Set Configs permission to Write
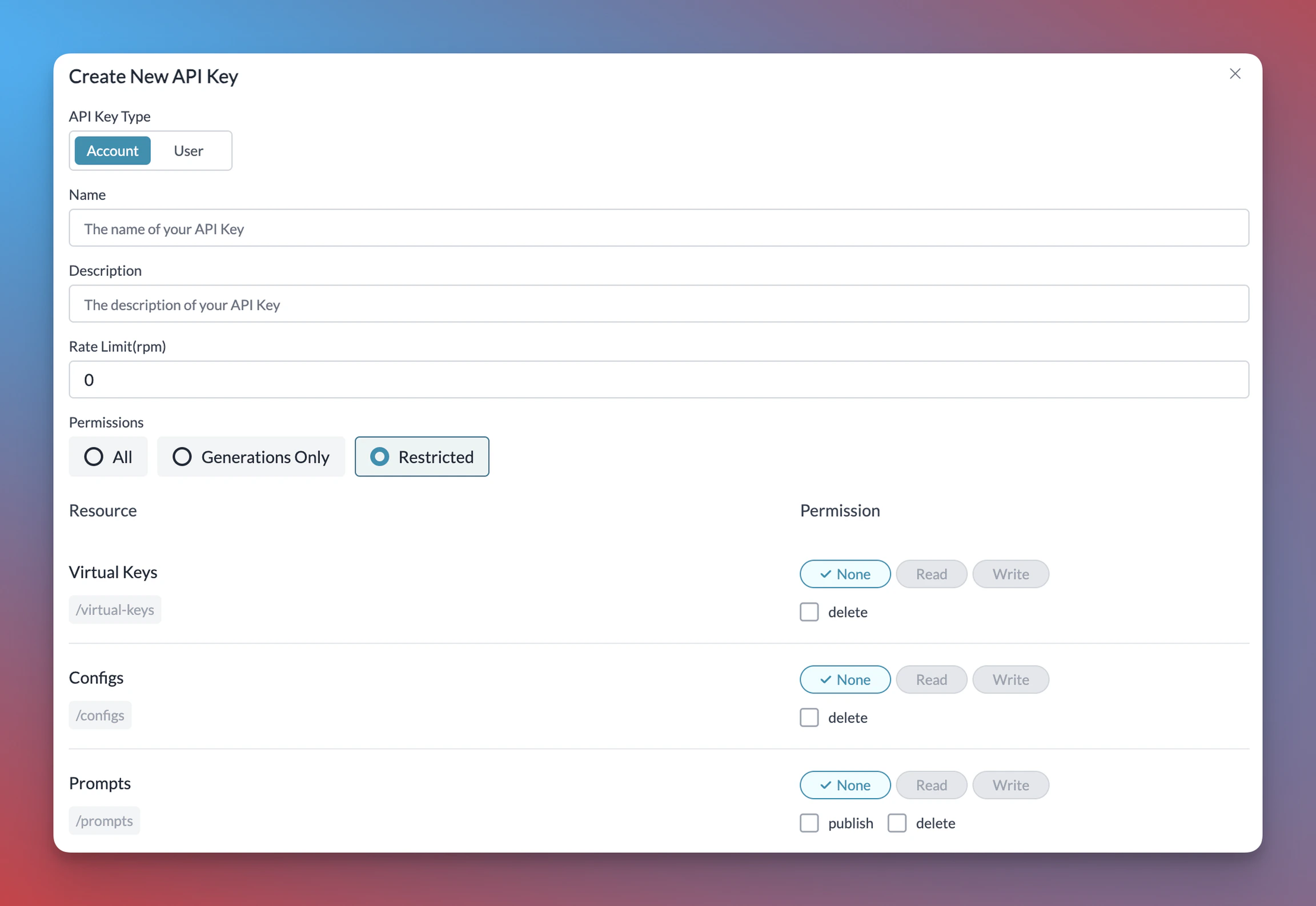 coord(1010,679)
